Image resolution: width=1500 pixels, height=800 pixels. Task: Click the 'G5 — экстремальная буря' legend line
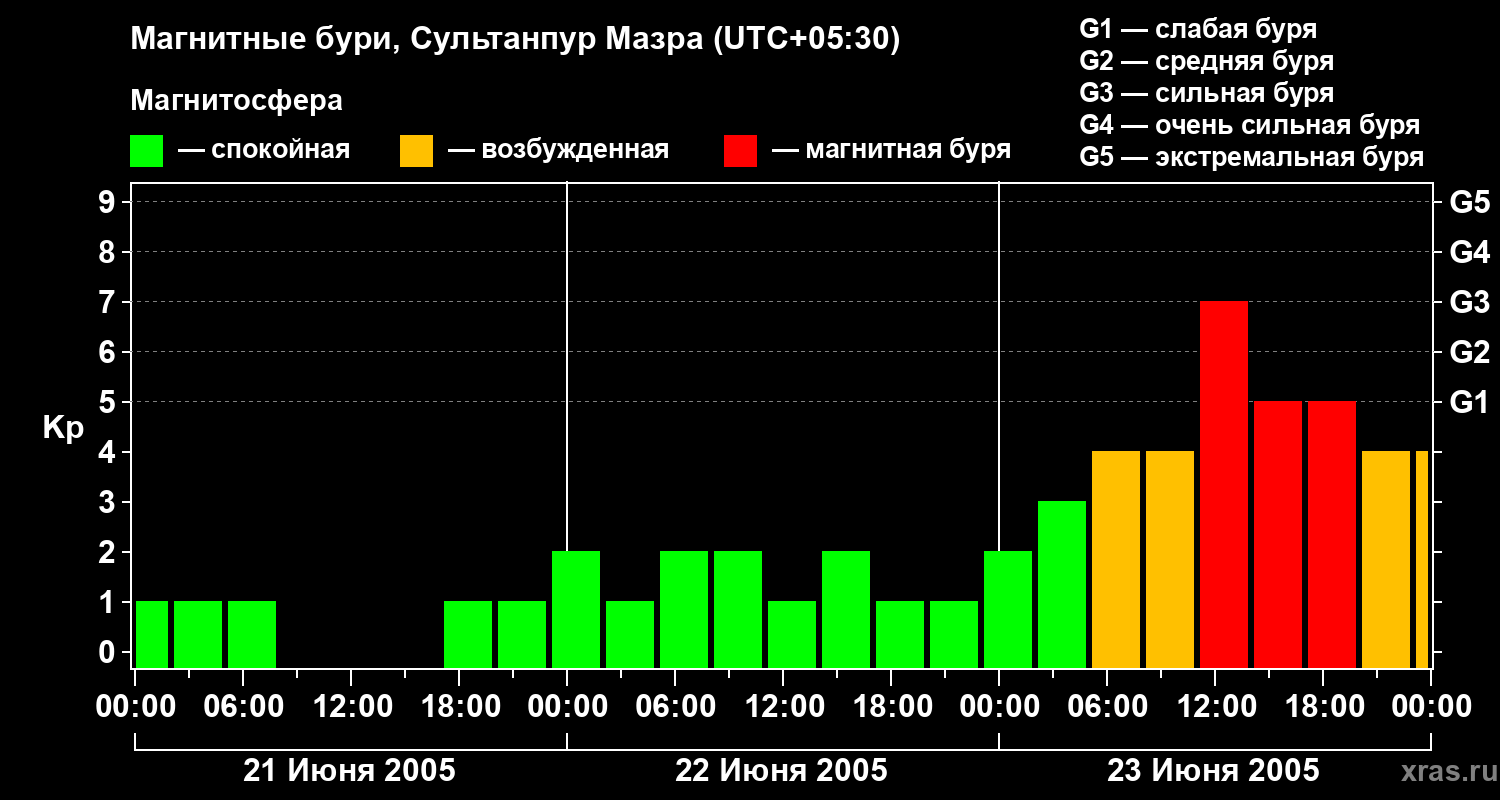click(x=1252, y=157)
